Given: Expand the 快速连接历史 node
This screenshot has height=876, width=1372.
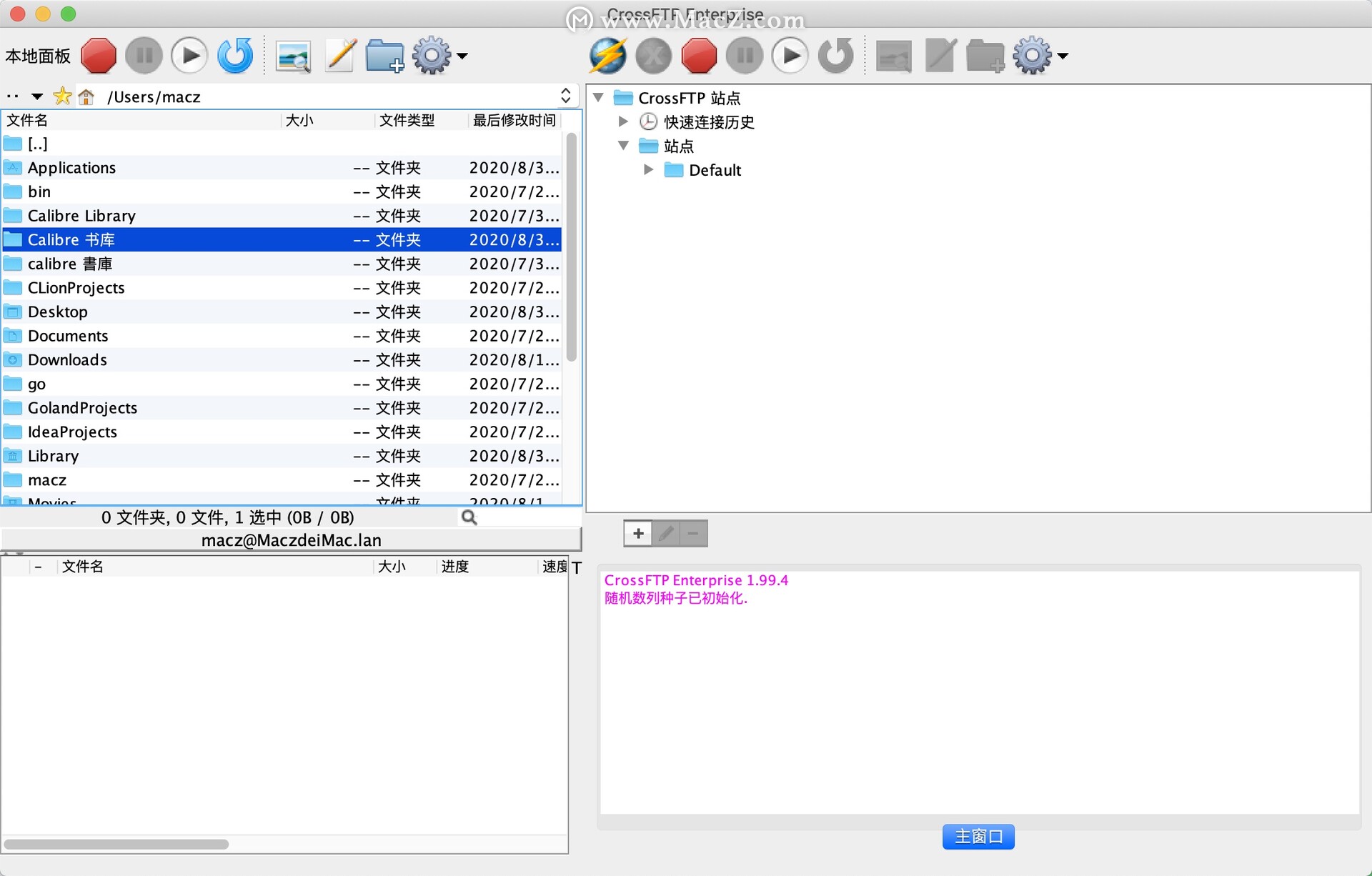Looking at the screenshot, I should coord(623,121).
